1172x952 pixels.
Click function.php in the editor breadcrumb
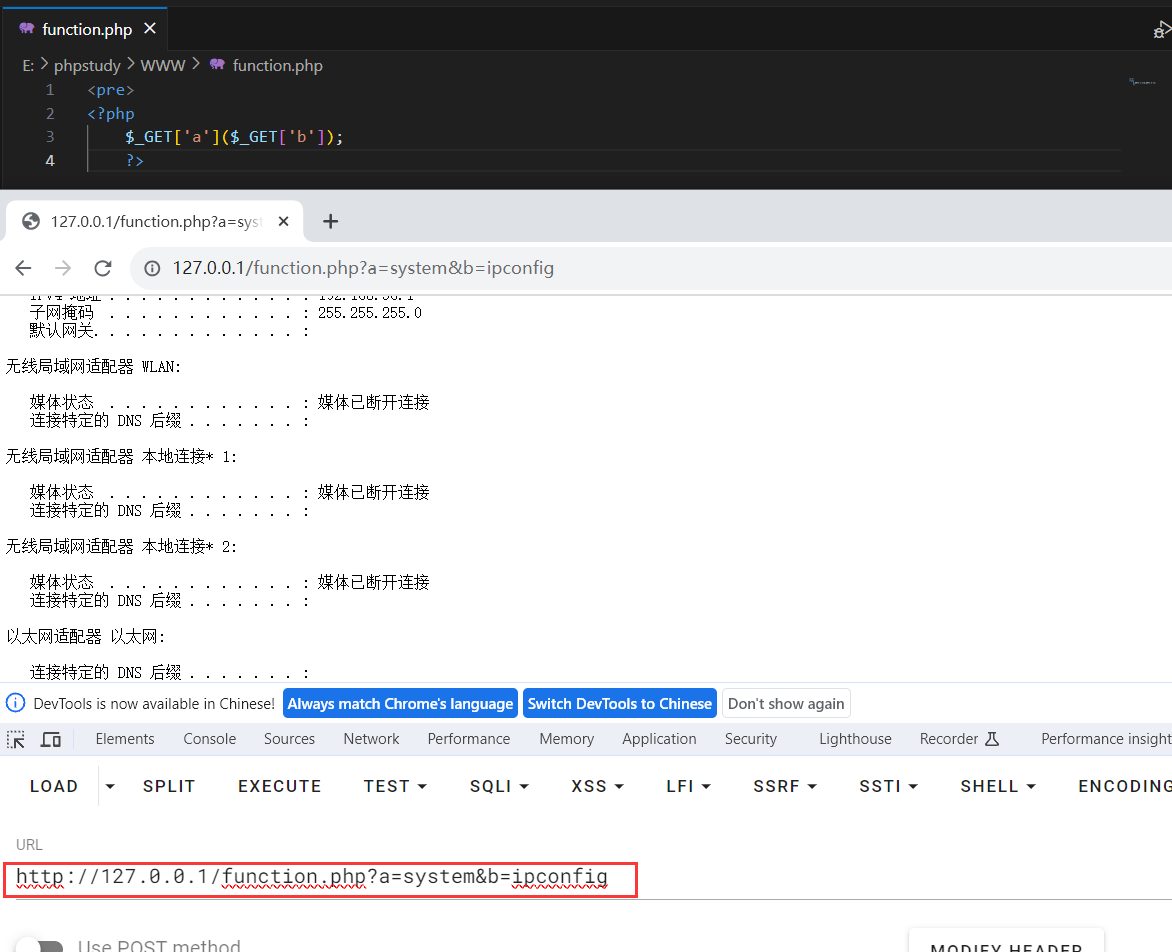click(x=277, y=66)
